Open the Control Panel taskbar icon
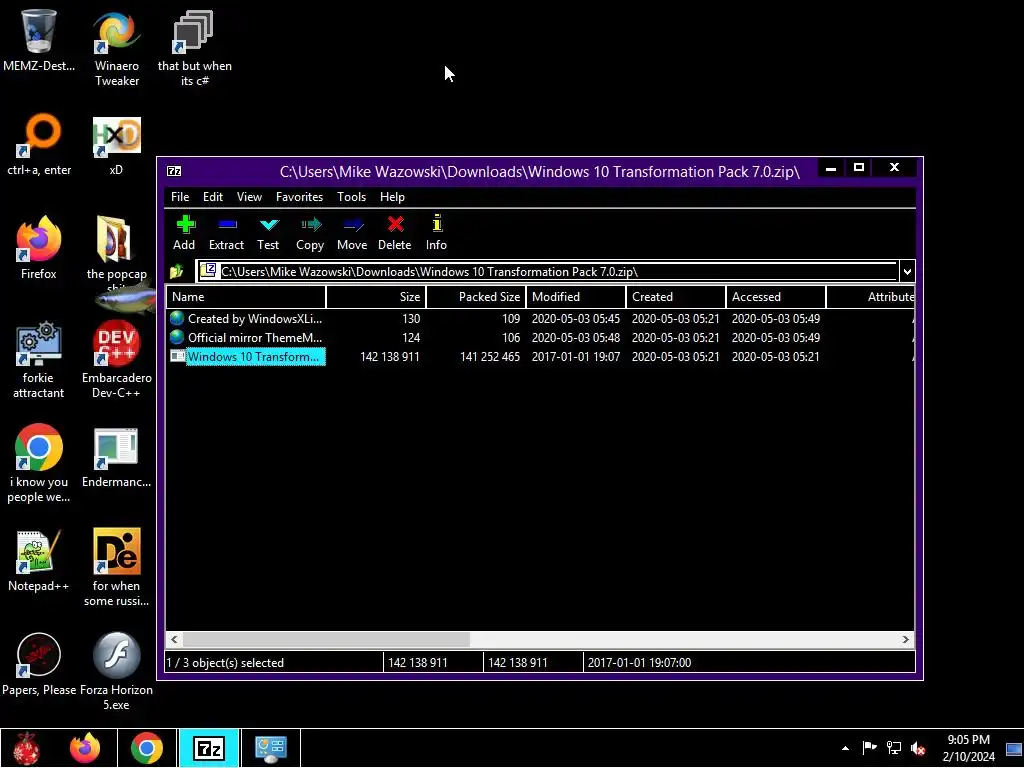Viewport: 1024px width, 768px height. (x=270, y=748)
